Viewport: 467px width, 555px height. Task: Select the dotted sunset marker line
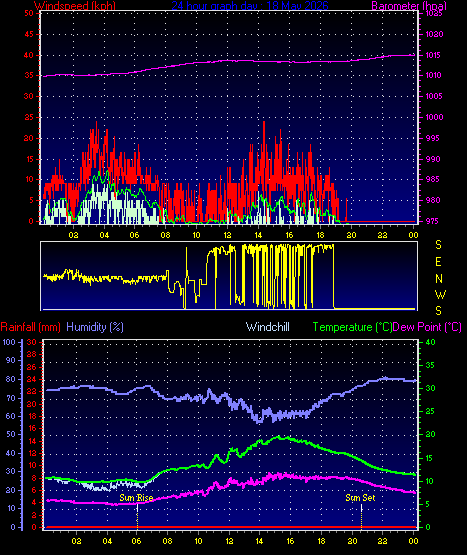(x=361, y=516)
